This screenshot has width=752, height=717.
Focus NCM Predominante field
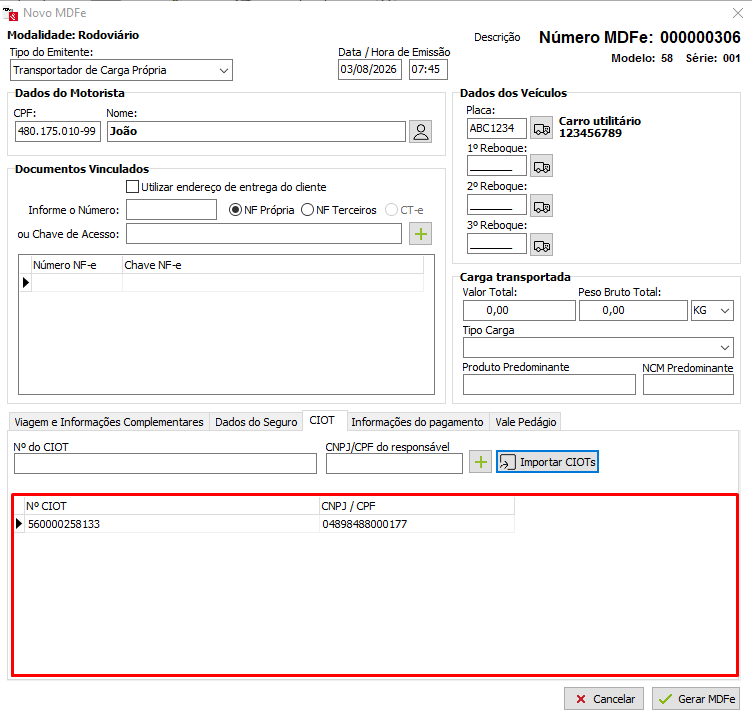pyautogui.click(x=688, y=385)
